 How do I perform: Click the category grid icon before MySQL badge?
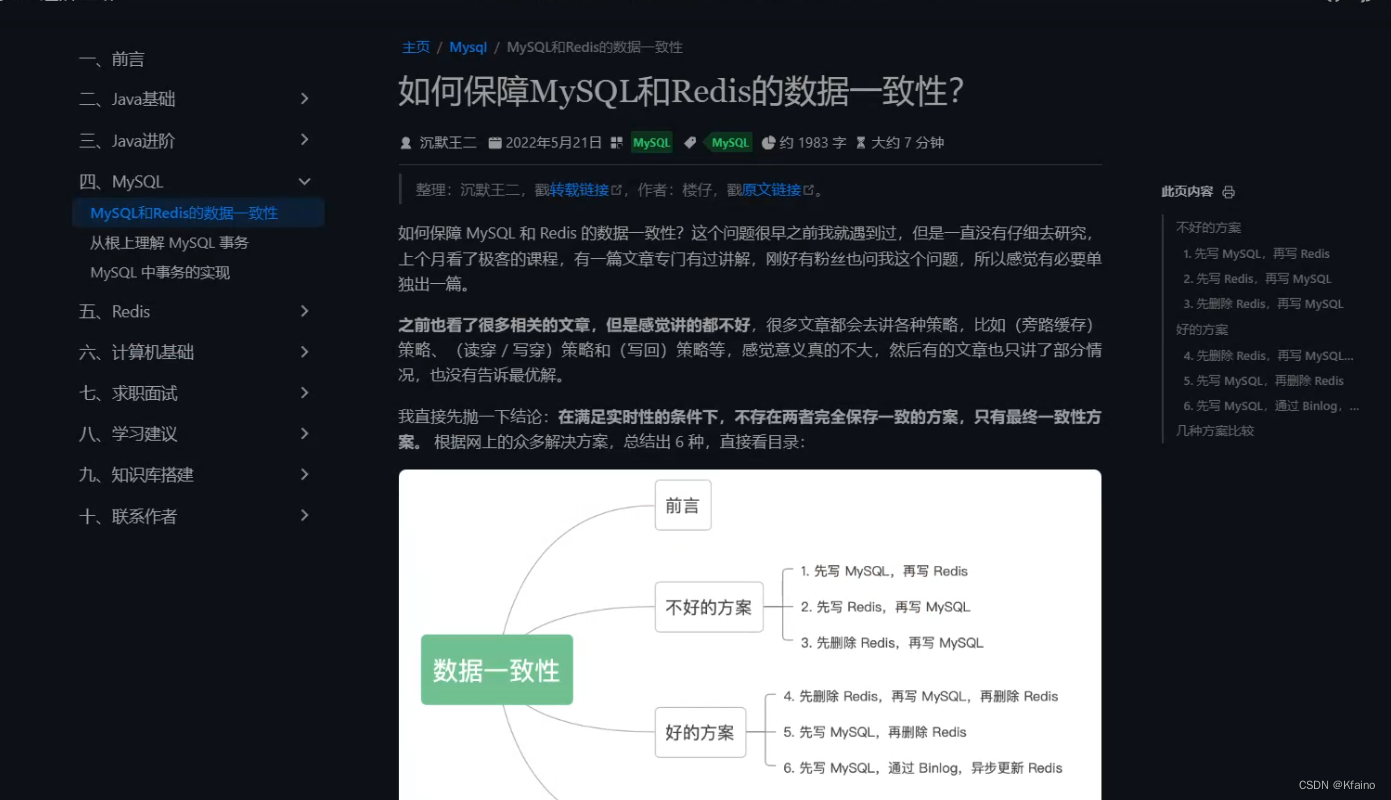point(616,143)
